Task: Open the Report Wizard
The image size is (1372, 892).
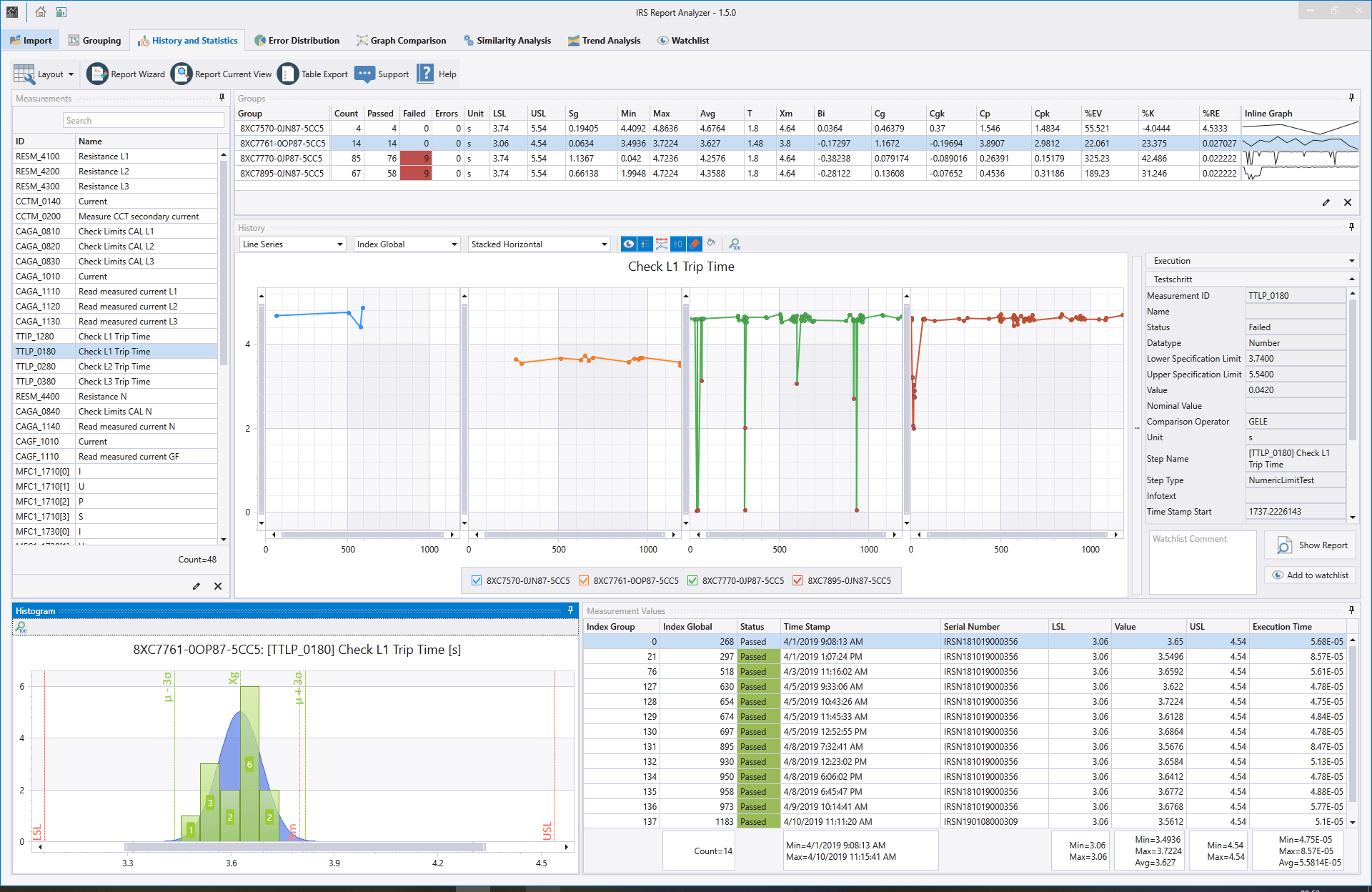Action: [126, 74]
